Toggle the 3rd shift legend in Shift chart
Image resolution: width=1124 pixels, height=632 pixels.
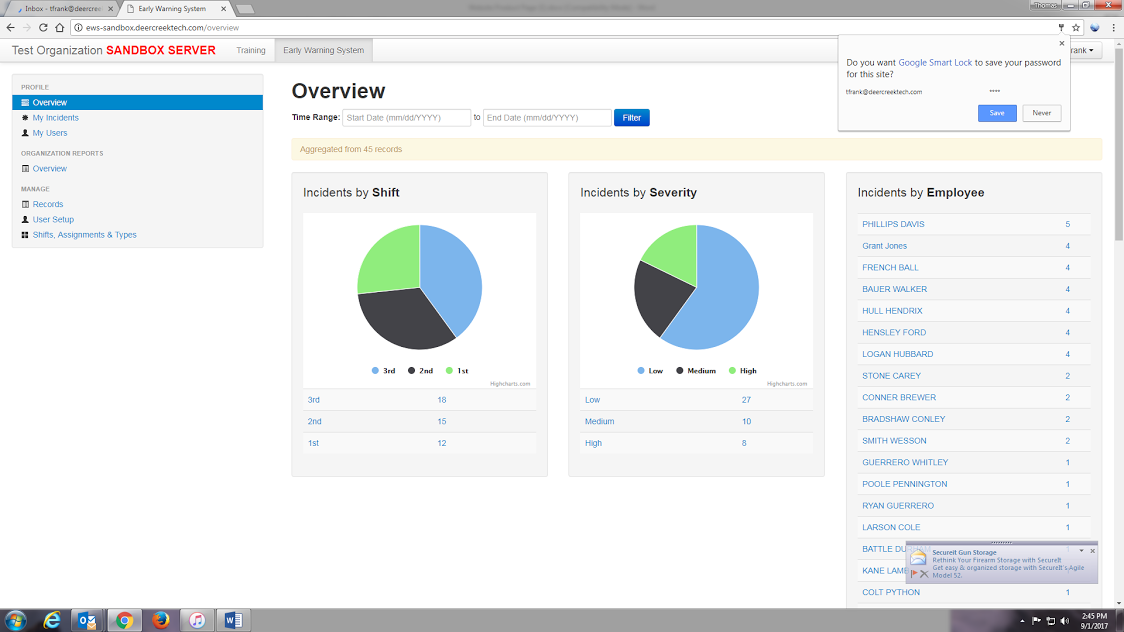tap(383, 370)
